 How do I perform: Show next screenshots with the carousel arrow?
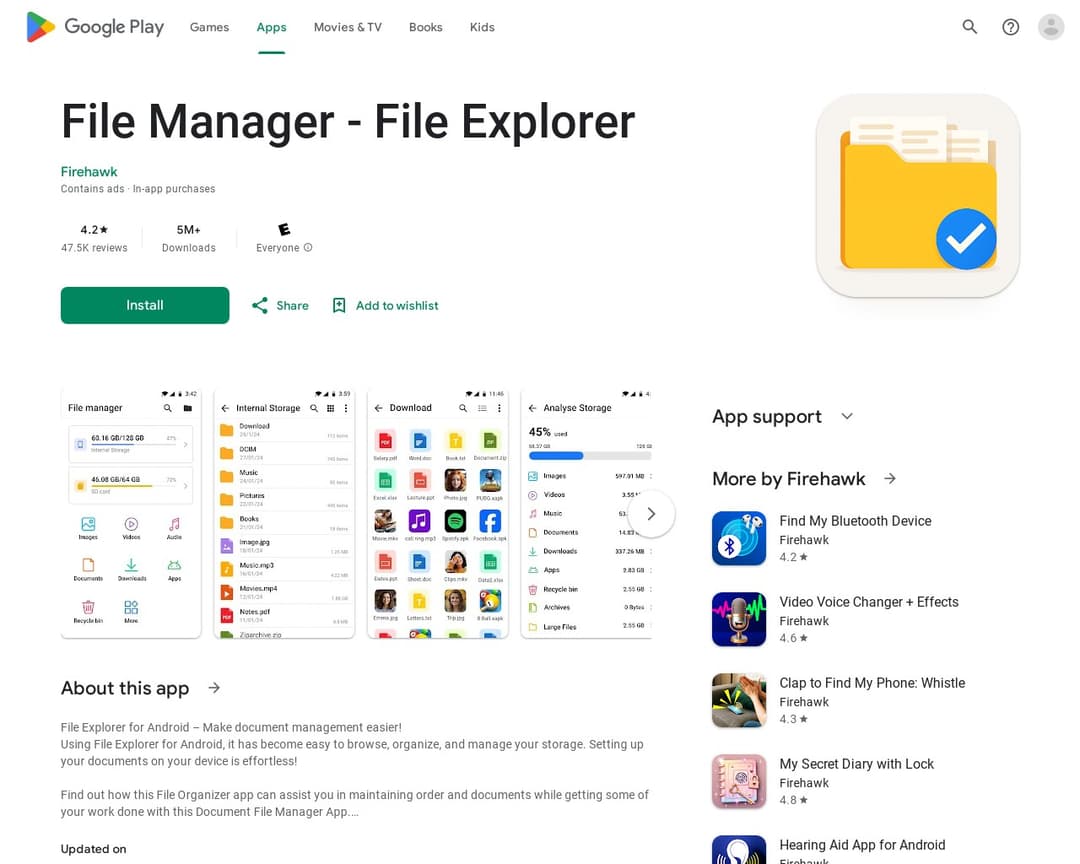[x=651, y=514]
